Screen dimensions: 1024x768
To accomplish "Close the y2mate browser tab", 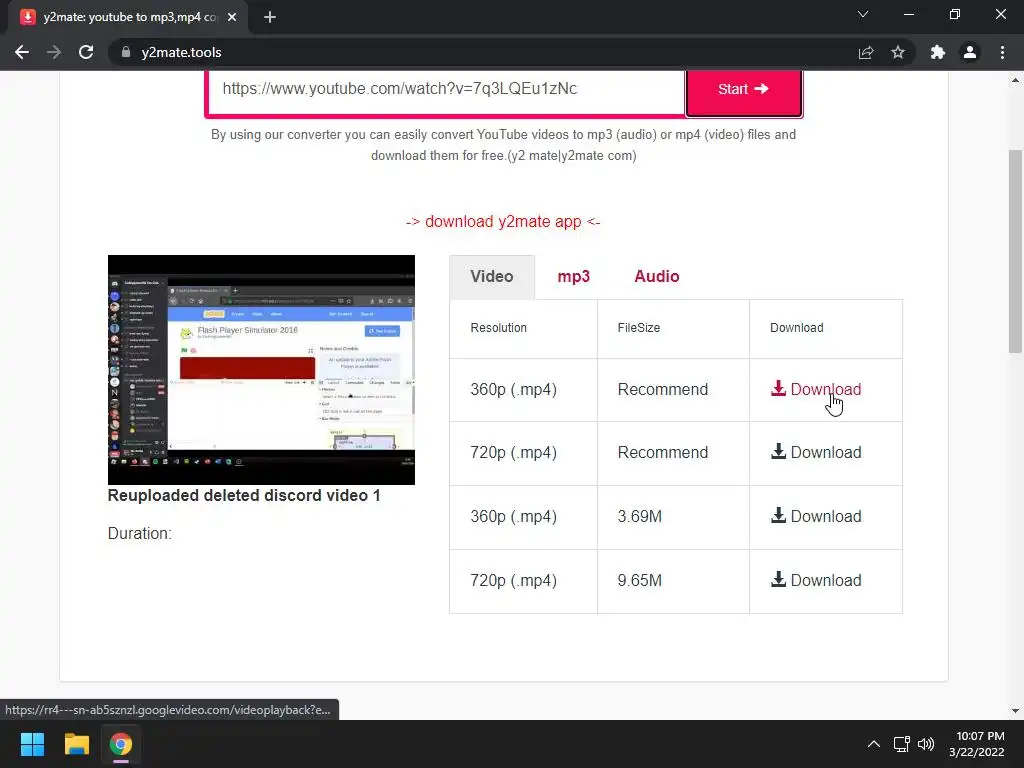I will [232, 17].
